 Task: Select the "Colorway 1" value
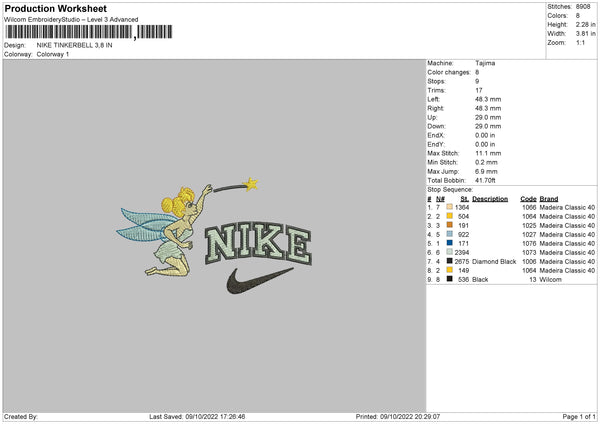tap(53, 54)
